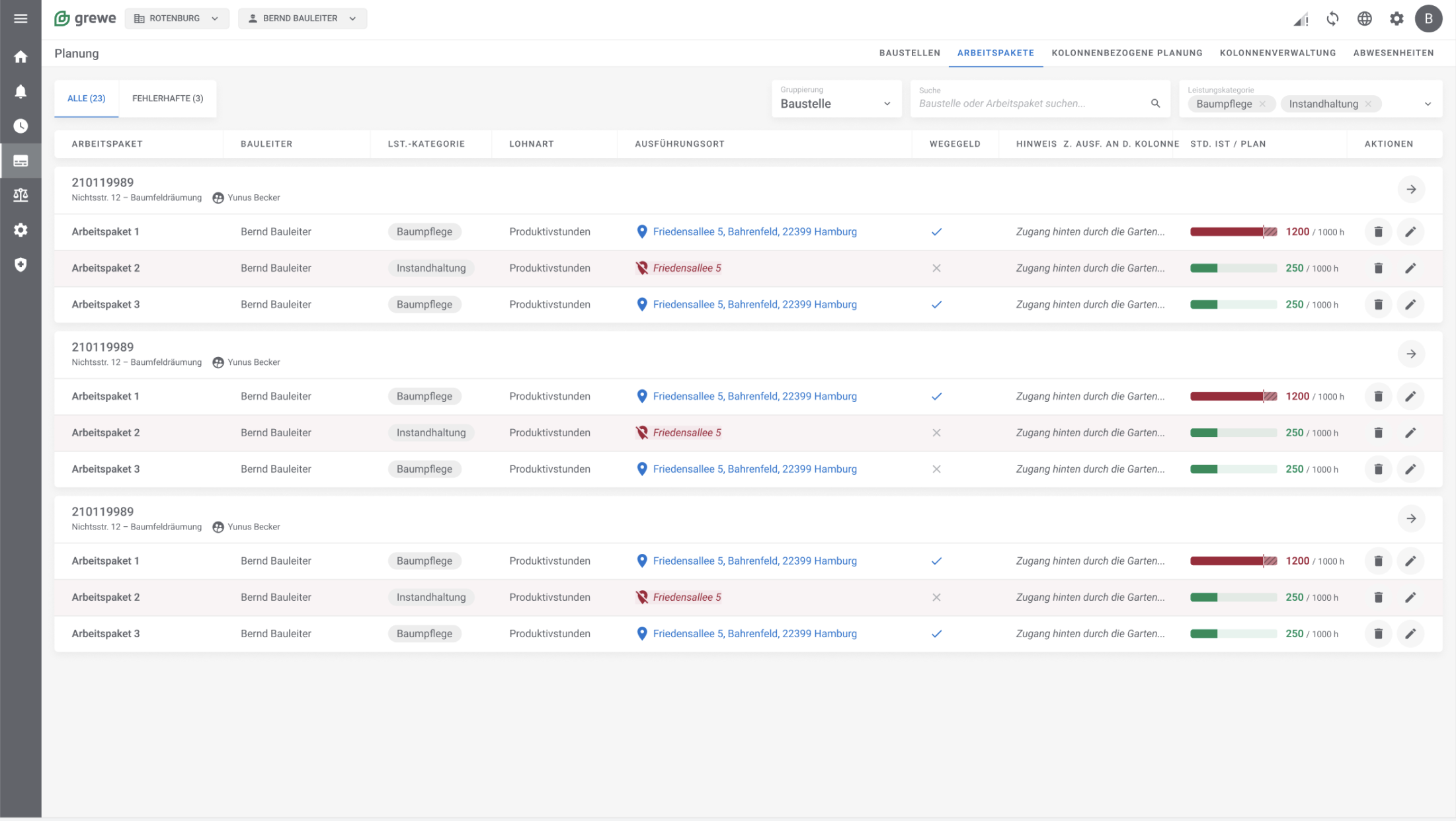Open first Baustelle 210119989 with arrow button
This screenshot has height=821, width=1456.
pyautogui.click(x=1411, y=190)
